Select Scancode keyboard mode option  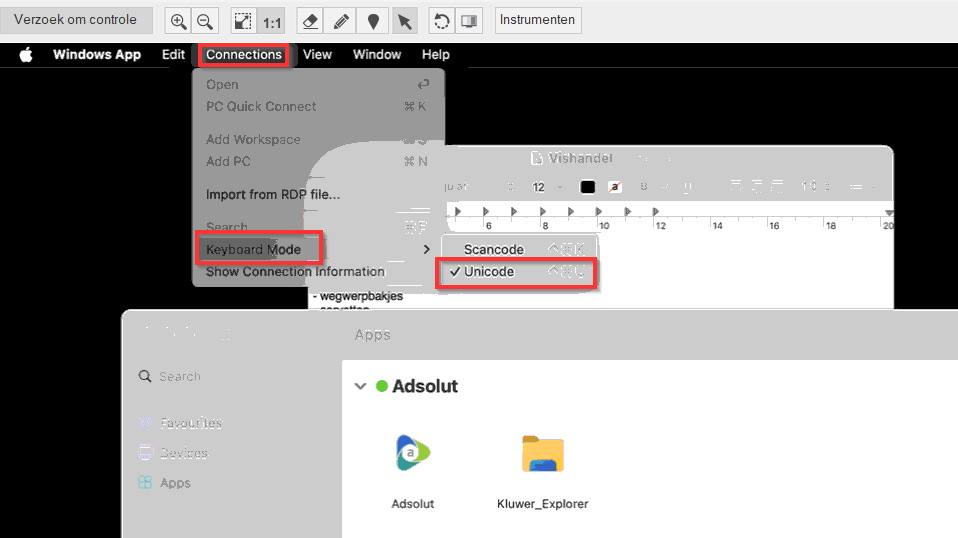493,249
